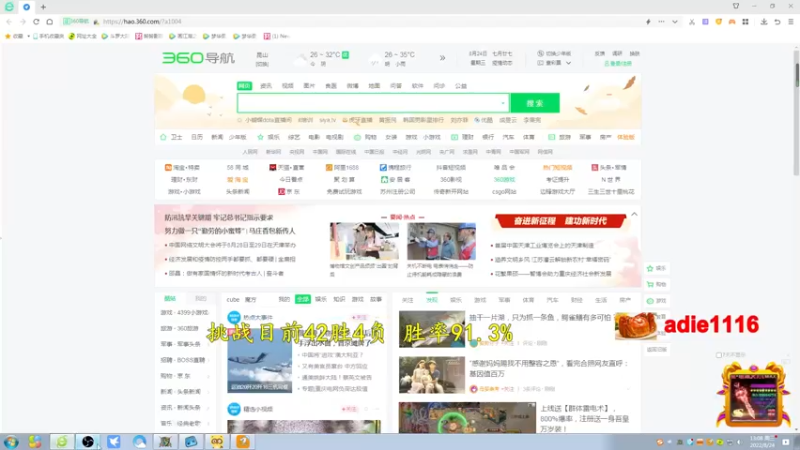Open the extensions grid icon
Image resolution: width=800 pixels, height=450 pixels.
[x=745, y=22]
